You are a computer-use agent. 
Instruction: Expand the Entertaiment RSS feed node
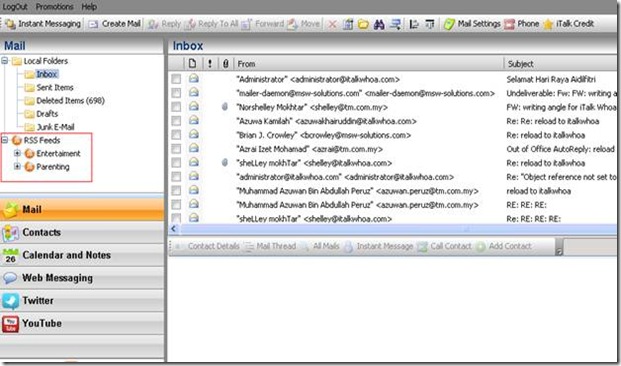17,153
